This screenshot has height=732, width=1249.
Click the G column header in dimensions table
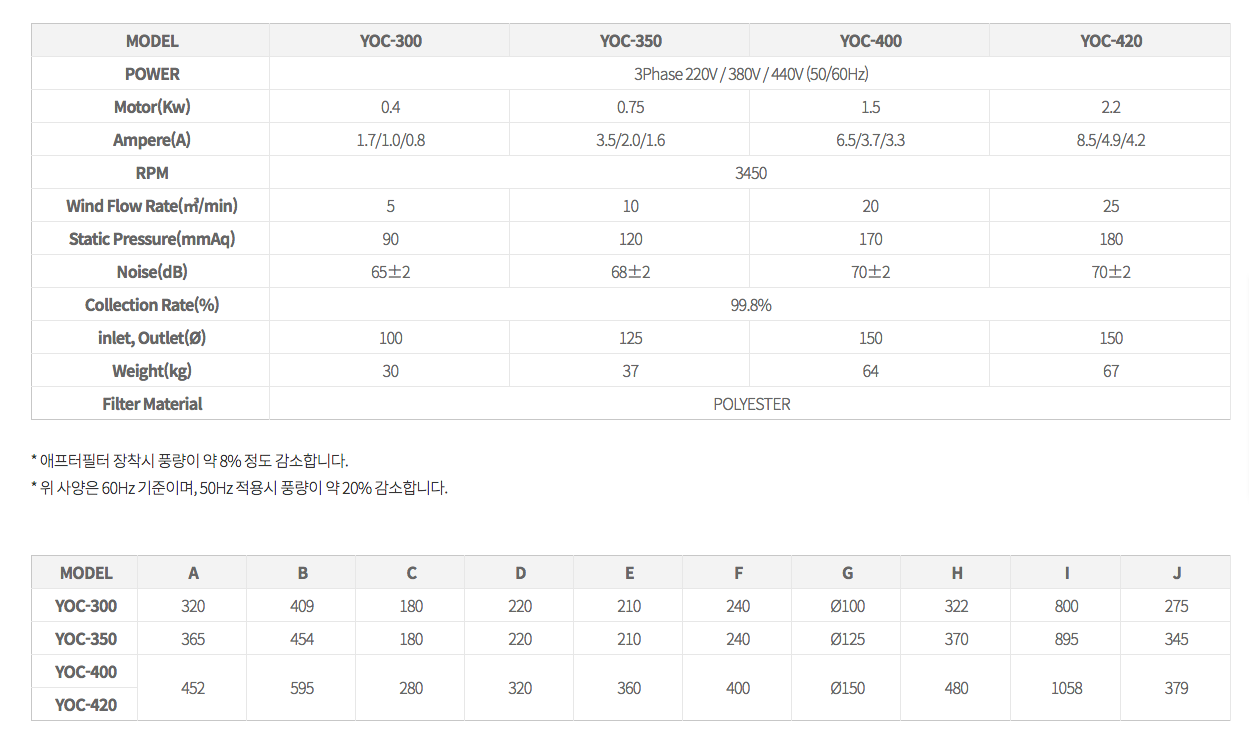coord(847,573)
